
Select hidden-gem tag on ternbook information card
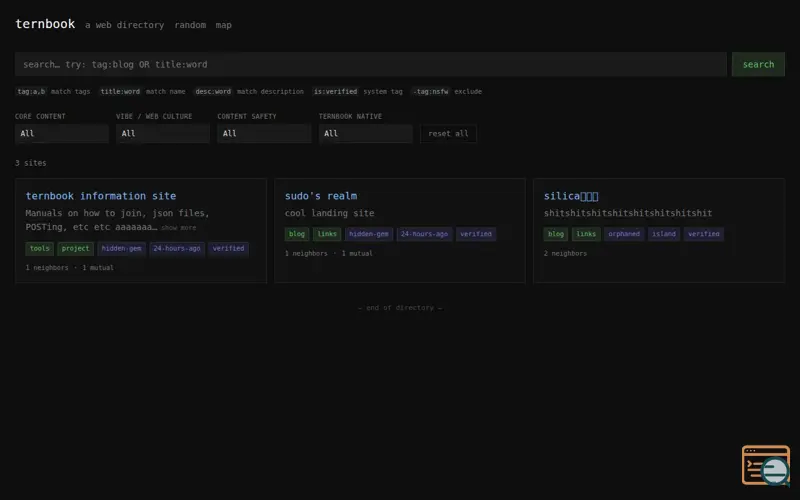[x=121, y=248]
